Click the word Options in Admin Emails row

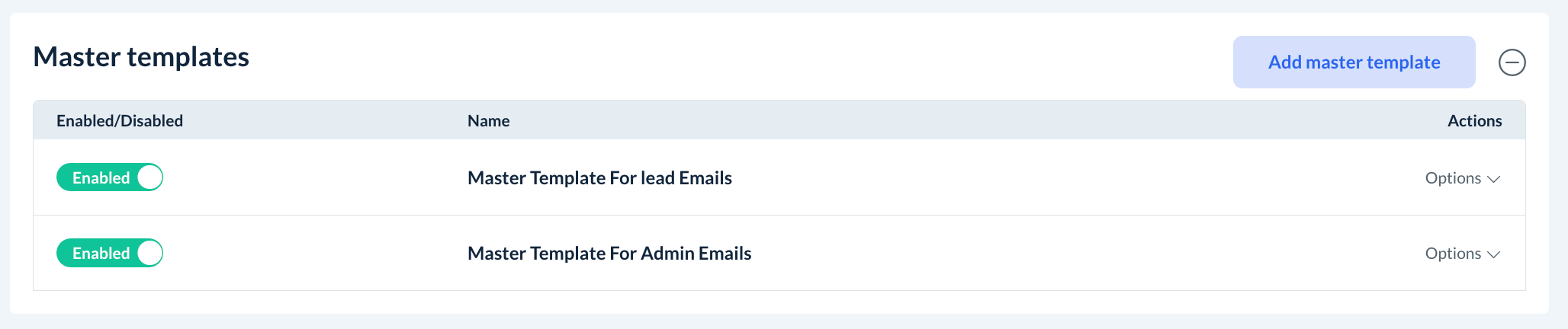tap(1453, 254)
